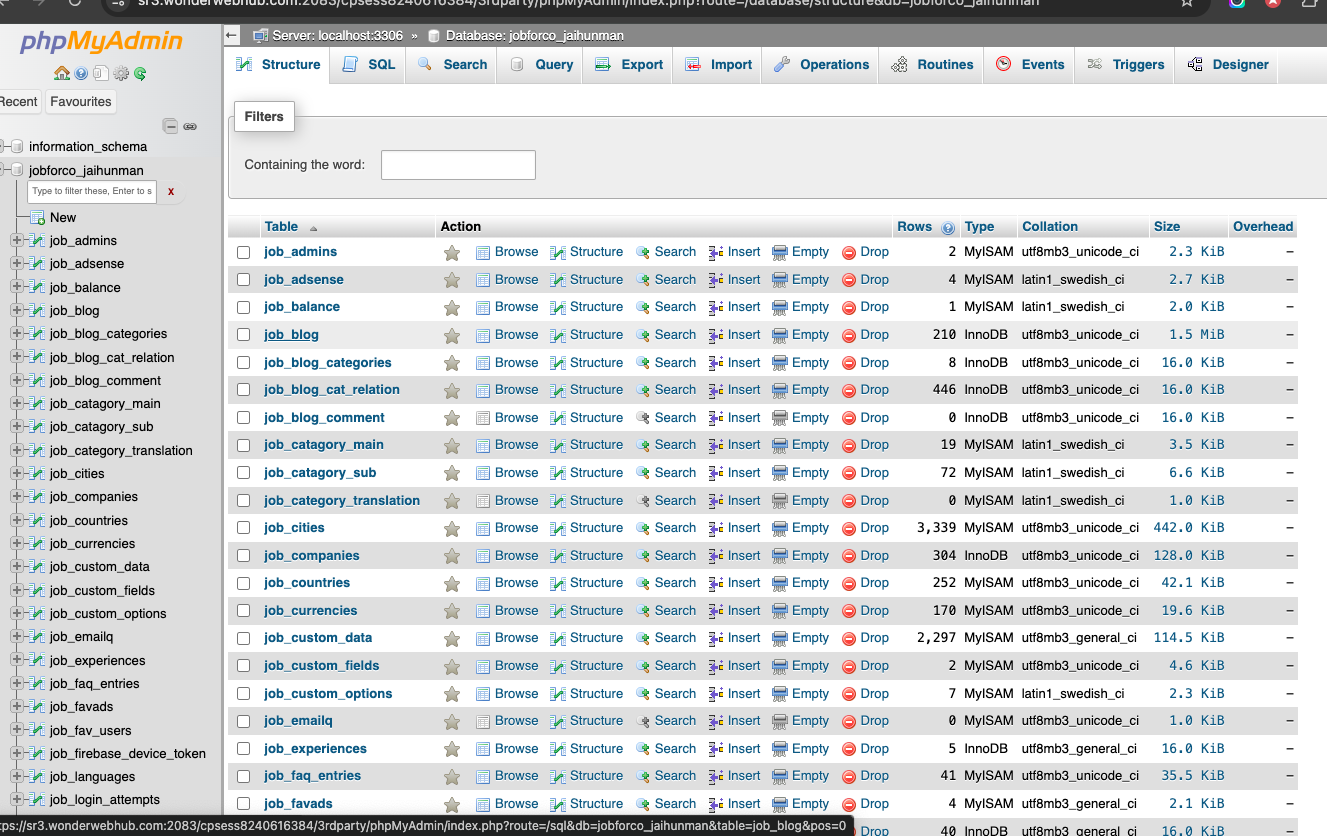Screen dimensions: 1327x836
Task: Switch to the SQL tab
Action: tap(369, 64)
